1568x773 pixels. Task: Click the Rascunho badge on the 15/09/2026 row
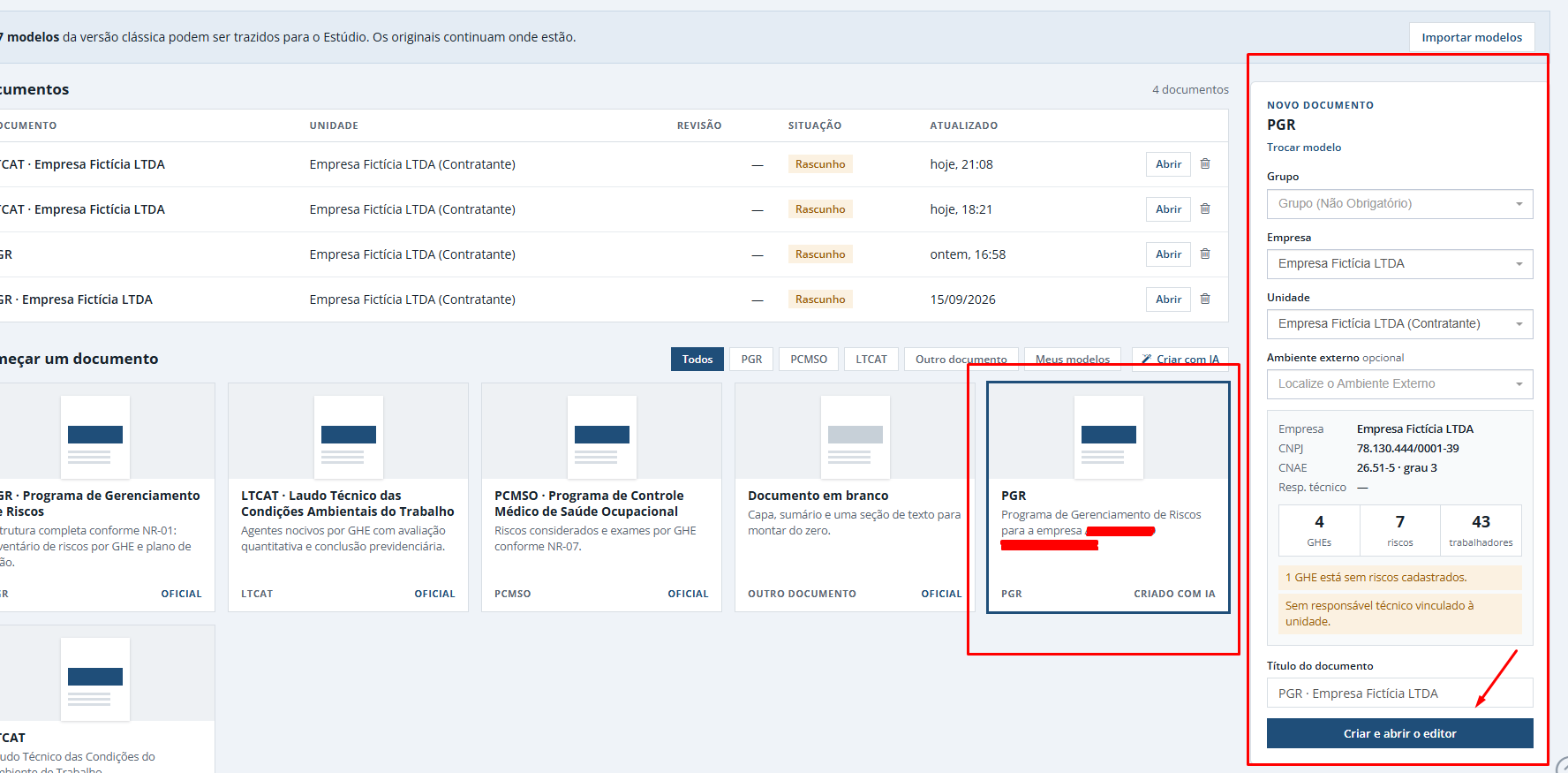(820, 299)
